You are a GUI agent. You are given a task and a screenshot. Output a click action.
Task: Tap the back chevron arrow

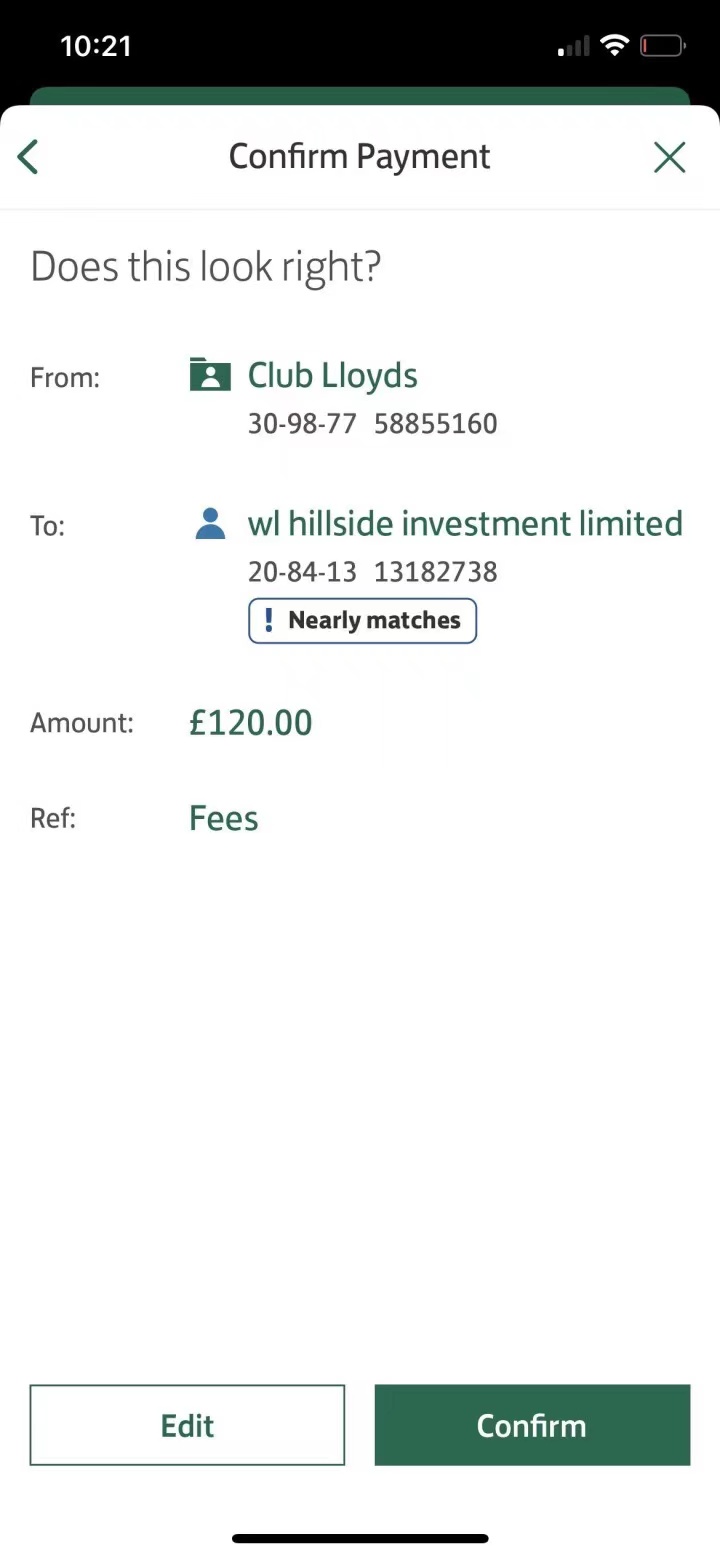coord(28,157)
